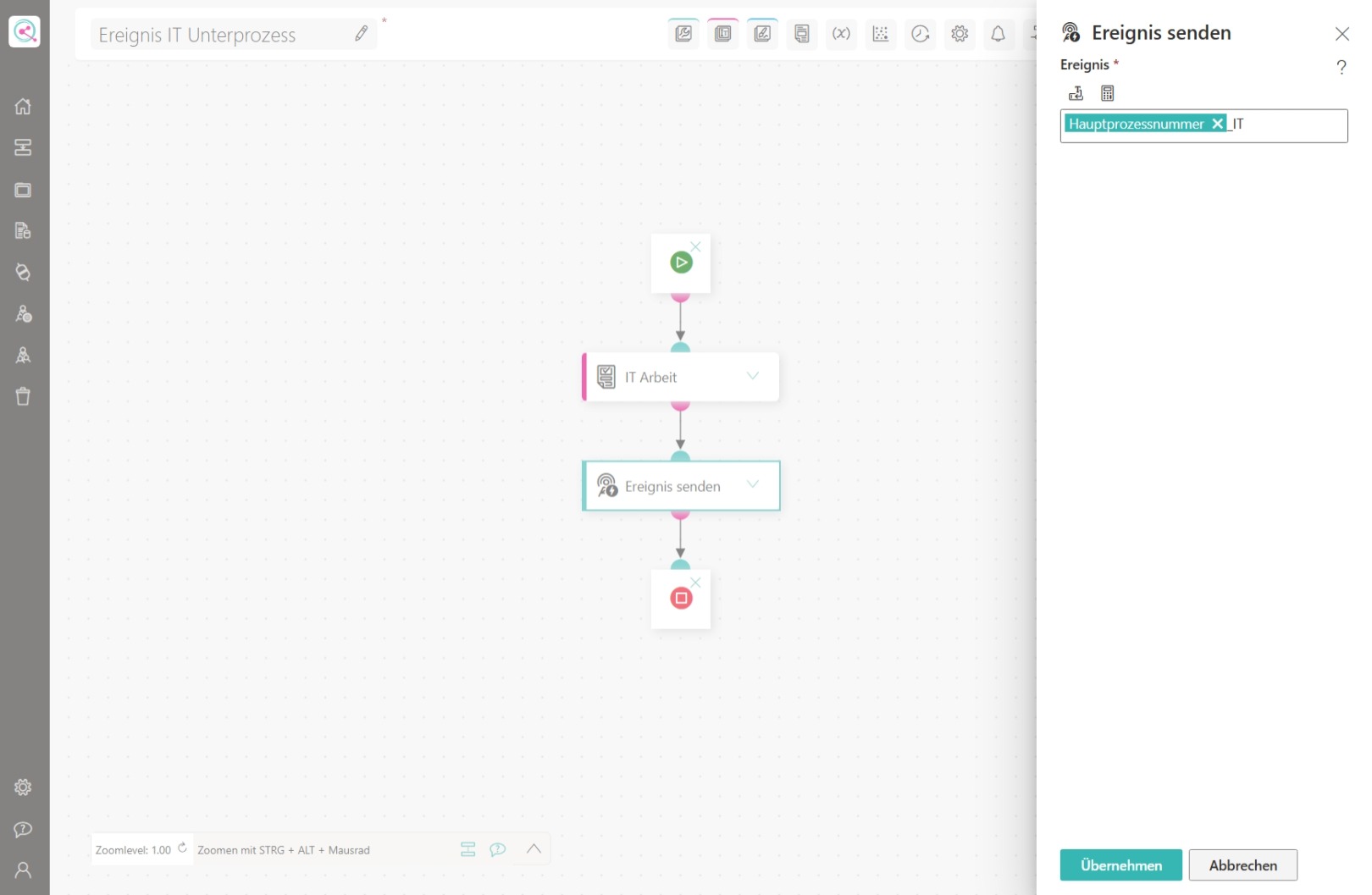
Task: Click Übernehmen to apply the event
Action: (x=1121, y=865)
